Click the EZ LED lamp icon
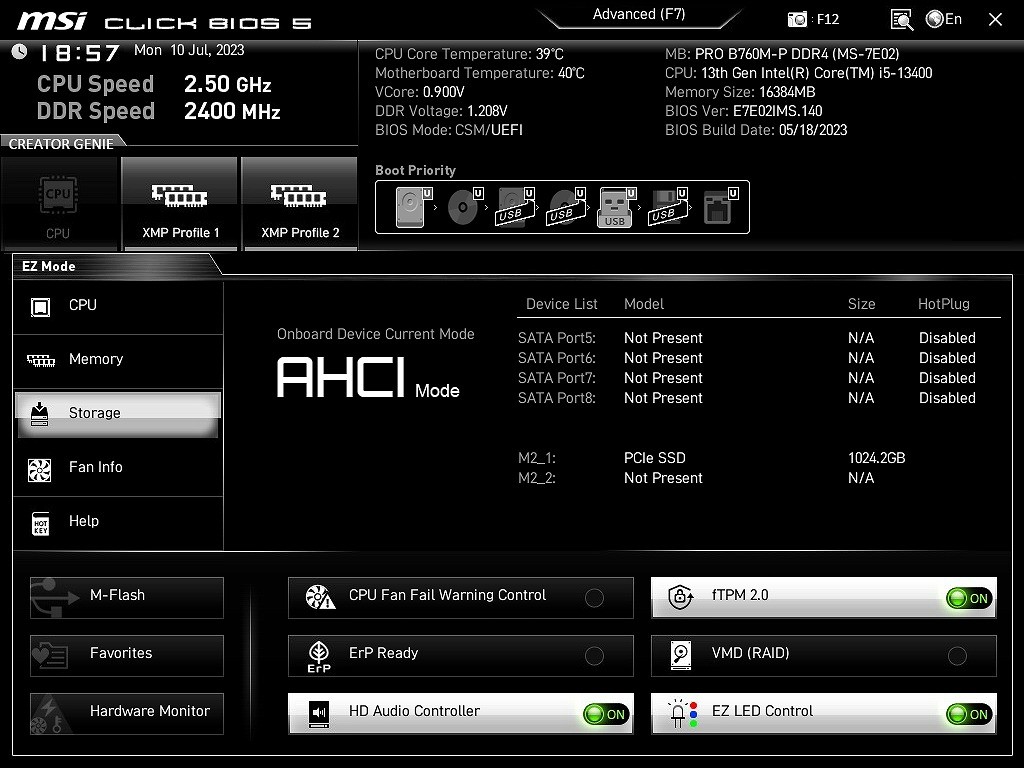This screenshot has height=768, width=1024. pyautogui.click(x=682, y=714)
